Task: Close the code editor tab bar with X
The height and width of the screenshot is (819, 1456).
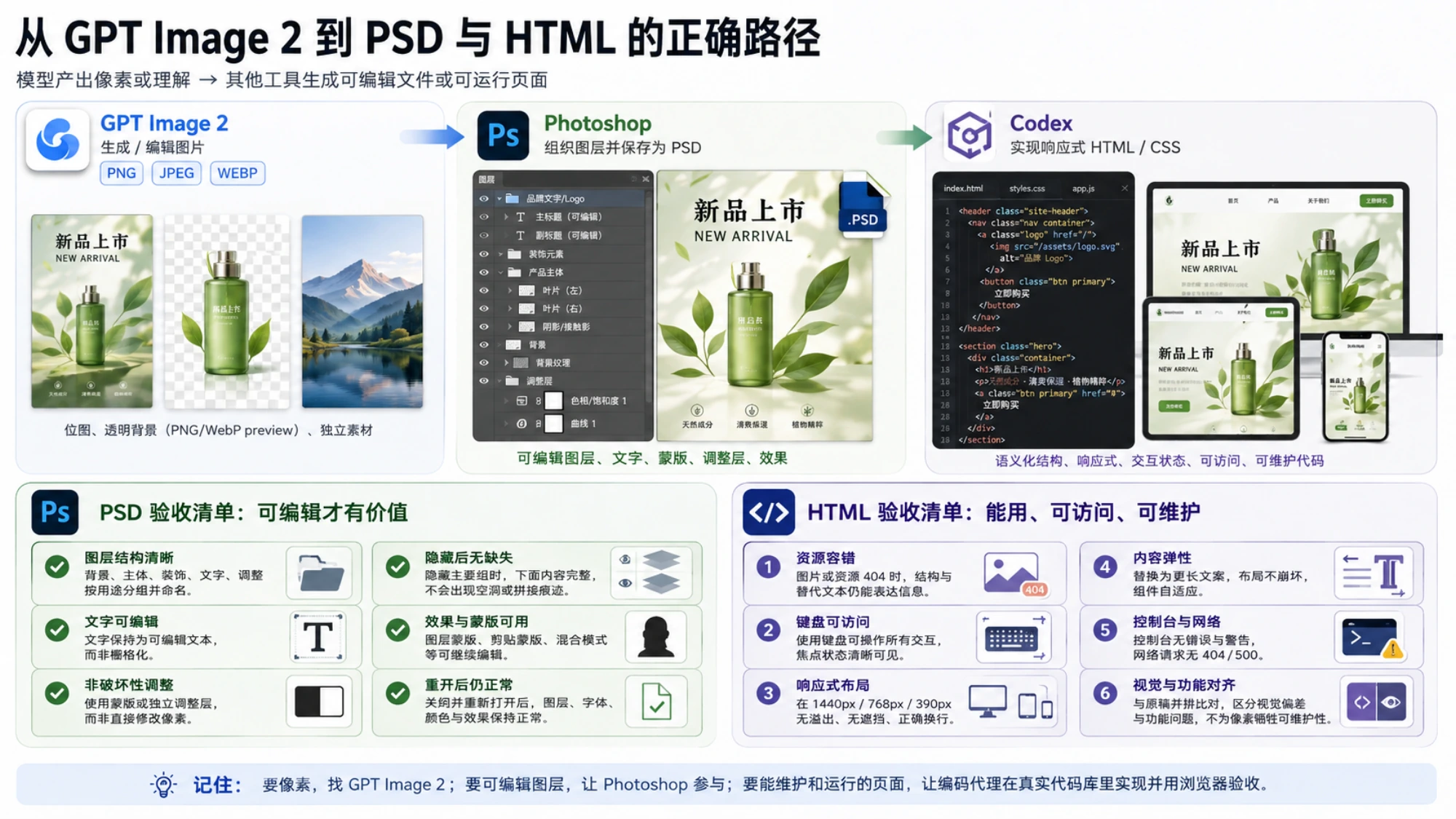Action: [1125, 189]
